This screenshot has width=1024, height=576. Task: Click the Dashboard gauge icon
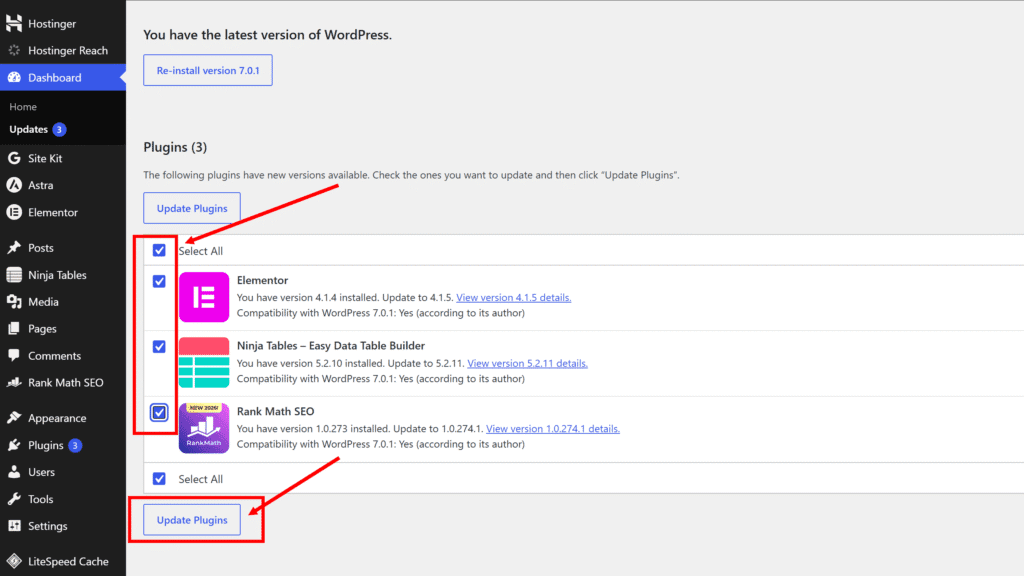14,77
